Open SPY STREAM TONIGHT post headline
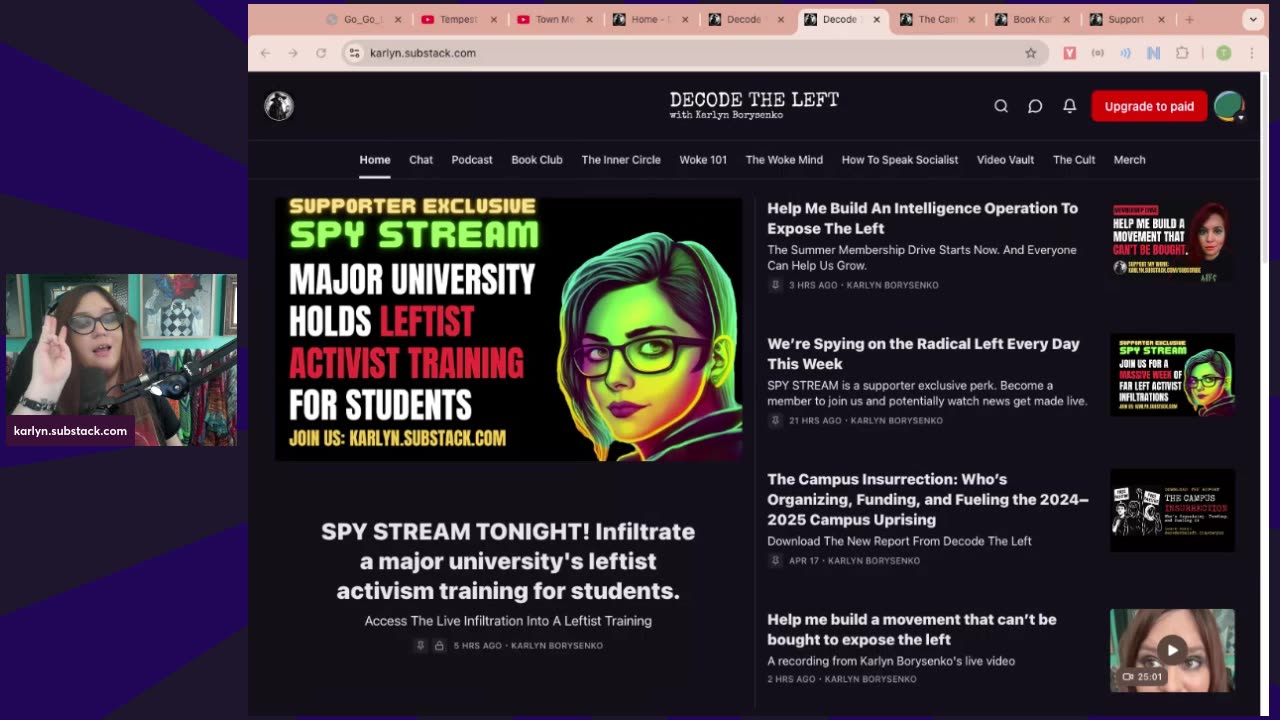 508,561
